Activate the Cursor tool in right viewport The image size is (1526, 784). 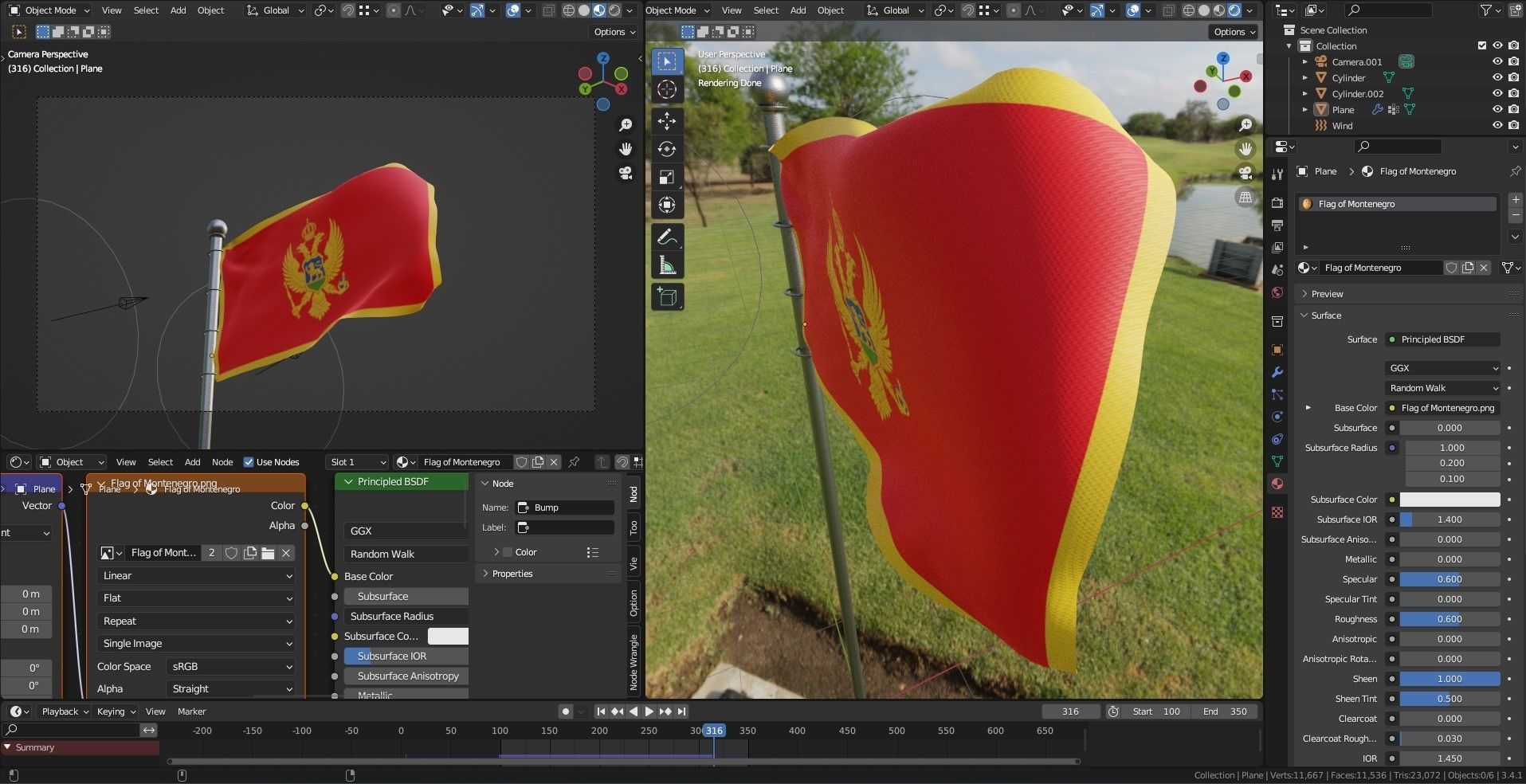667,89
